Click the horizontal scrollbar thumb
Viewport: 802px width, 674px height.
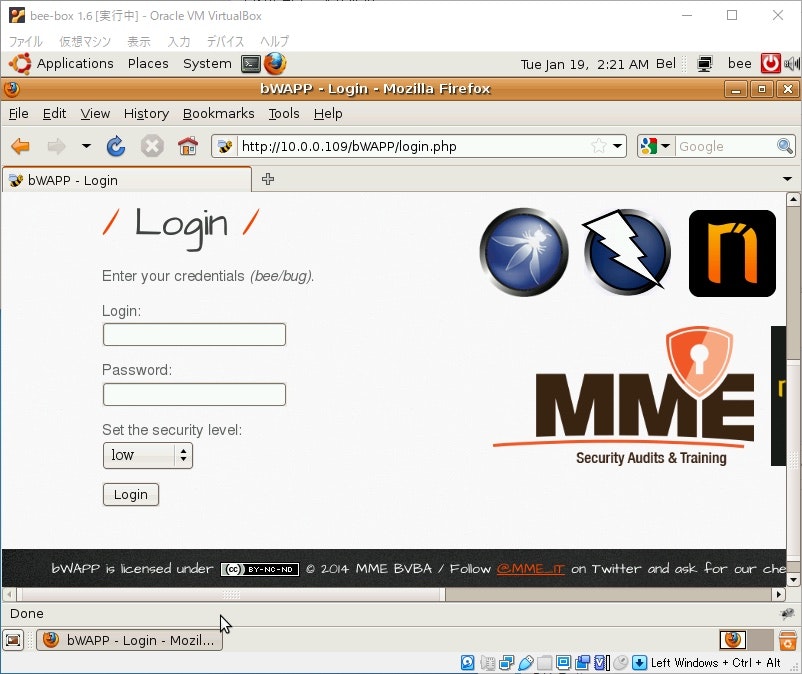tap(231, 594)
